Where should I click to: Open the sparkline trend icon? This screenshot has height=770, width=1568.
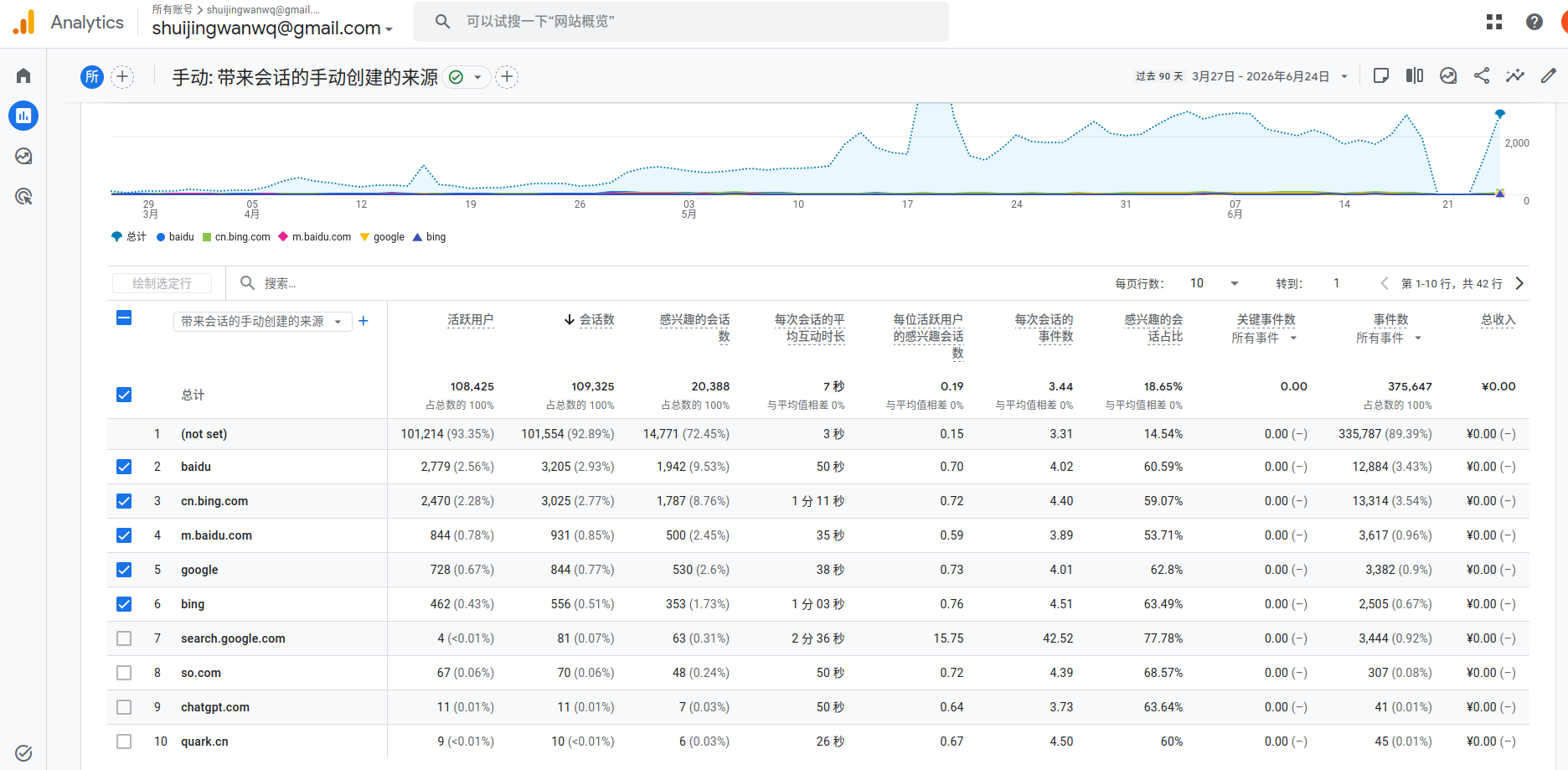[x=1515, y=76]
